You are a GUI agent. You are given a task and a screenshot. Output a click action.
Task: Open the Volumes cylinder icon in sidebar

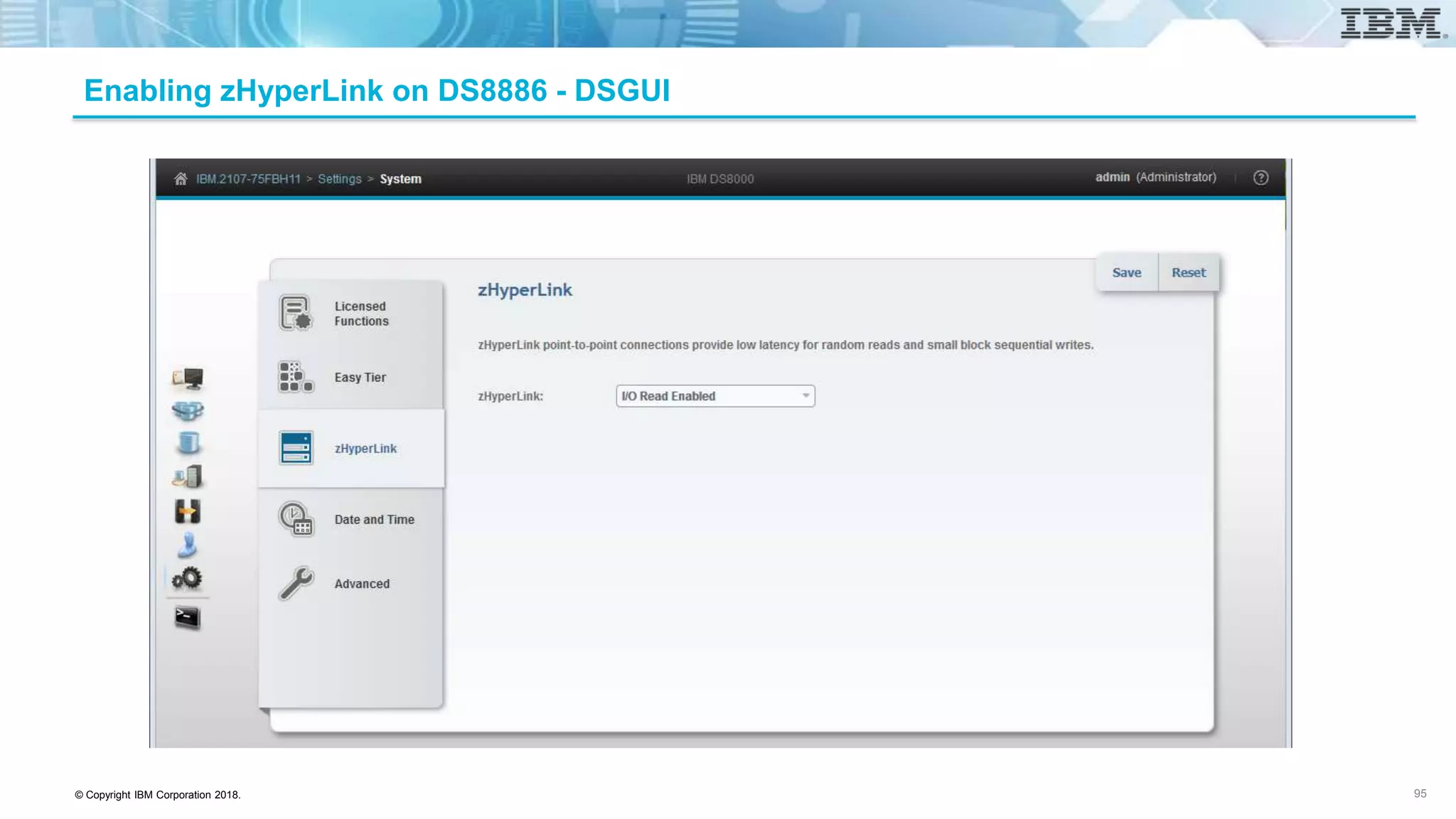click(188, 444)
